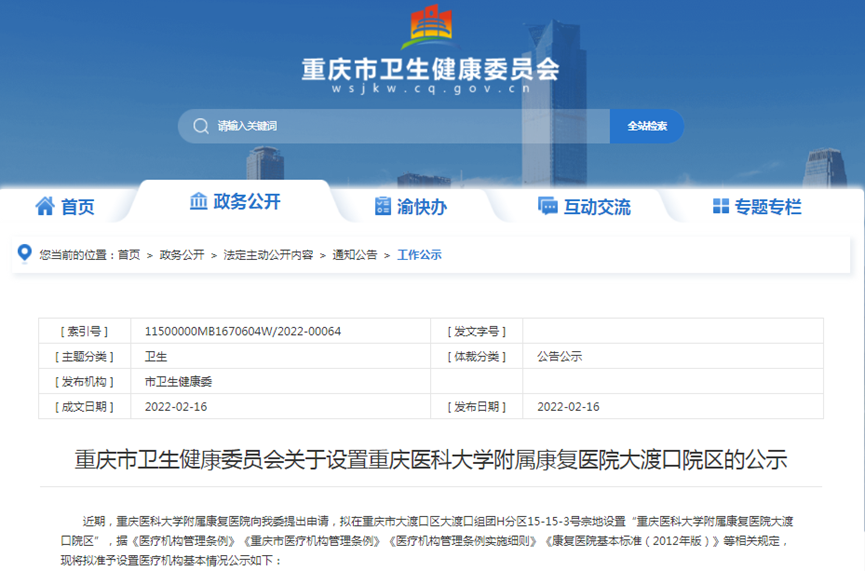Click the grid icon beside 专题专栏
Image resolution: width=865 pixels, height=571 pixels.
click(x=720, y=206)
